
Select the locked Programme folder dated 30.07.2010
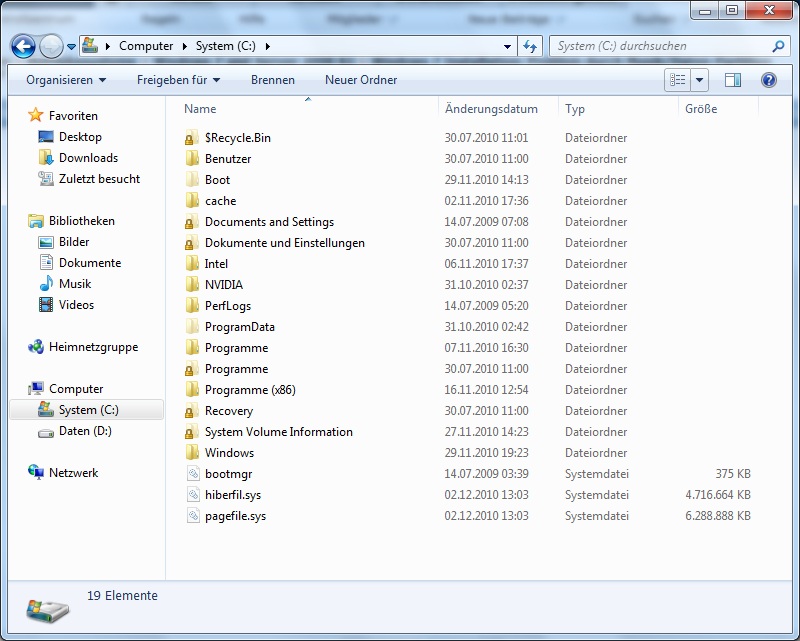(236, 368)
